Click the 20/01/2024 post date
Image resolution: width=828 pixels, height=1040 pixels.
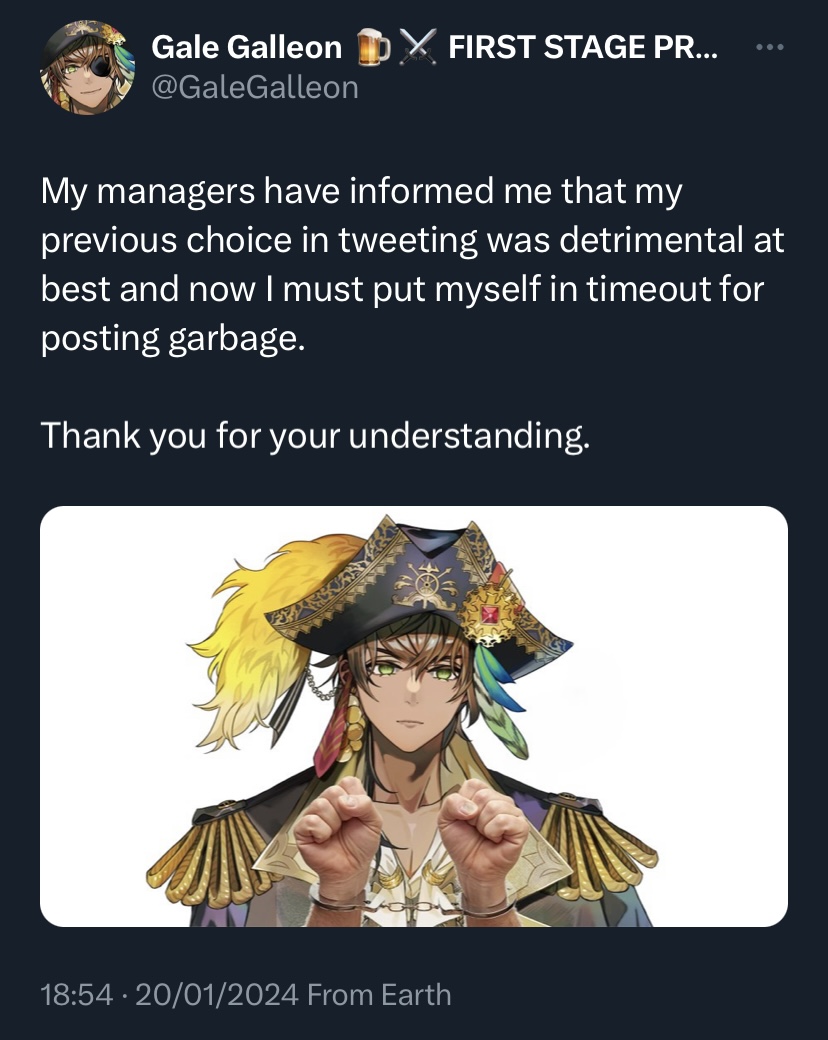tap(217, 995)
